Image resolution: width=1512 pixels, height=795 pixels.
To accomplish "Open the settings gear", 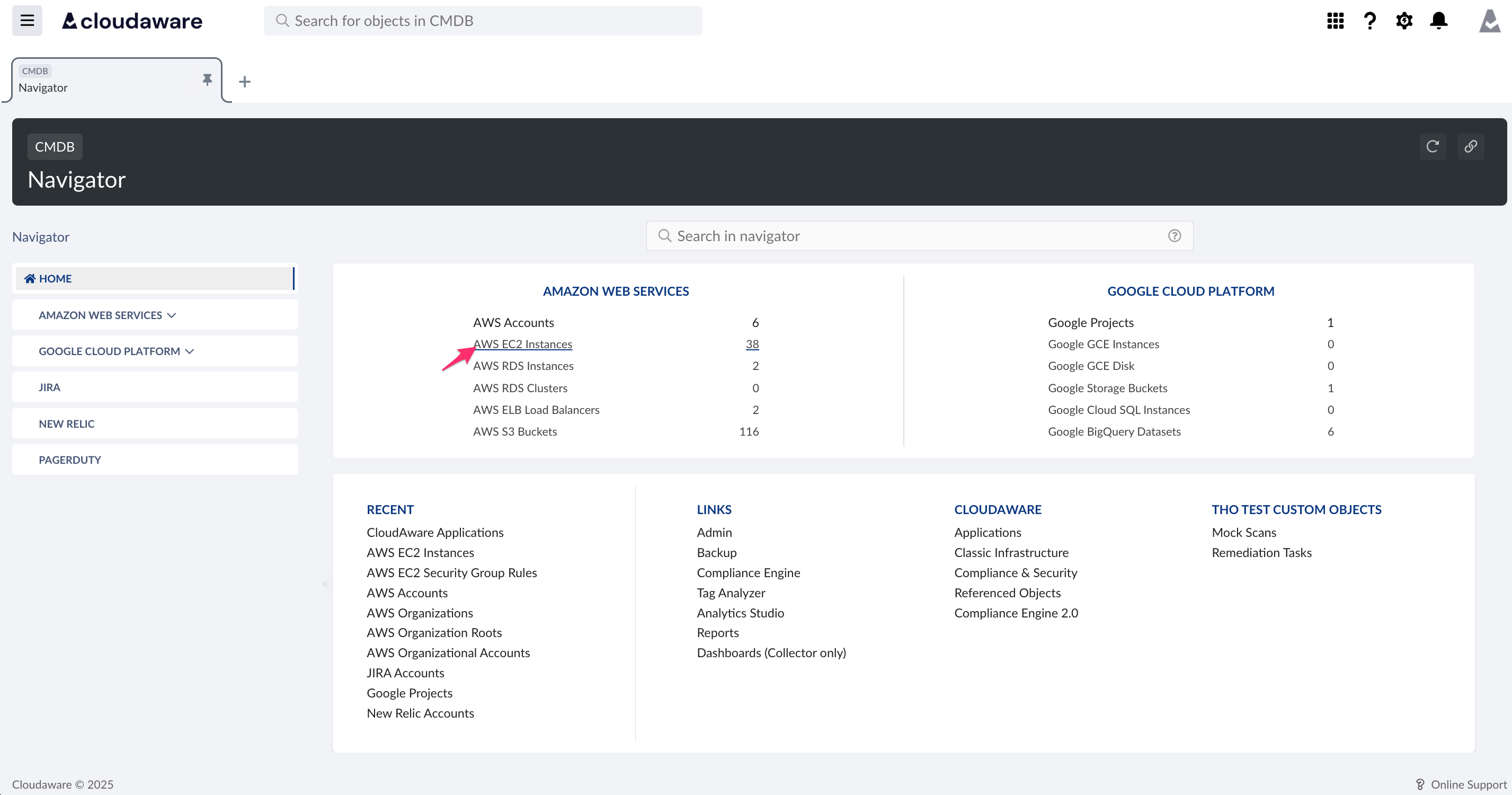I will click(1404, 21).
